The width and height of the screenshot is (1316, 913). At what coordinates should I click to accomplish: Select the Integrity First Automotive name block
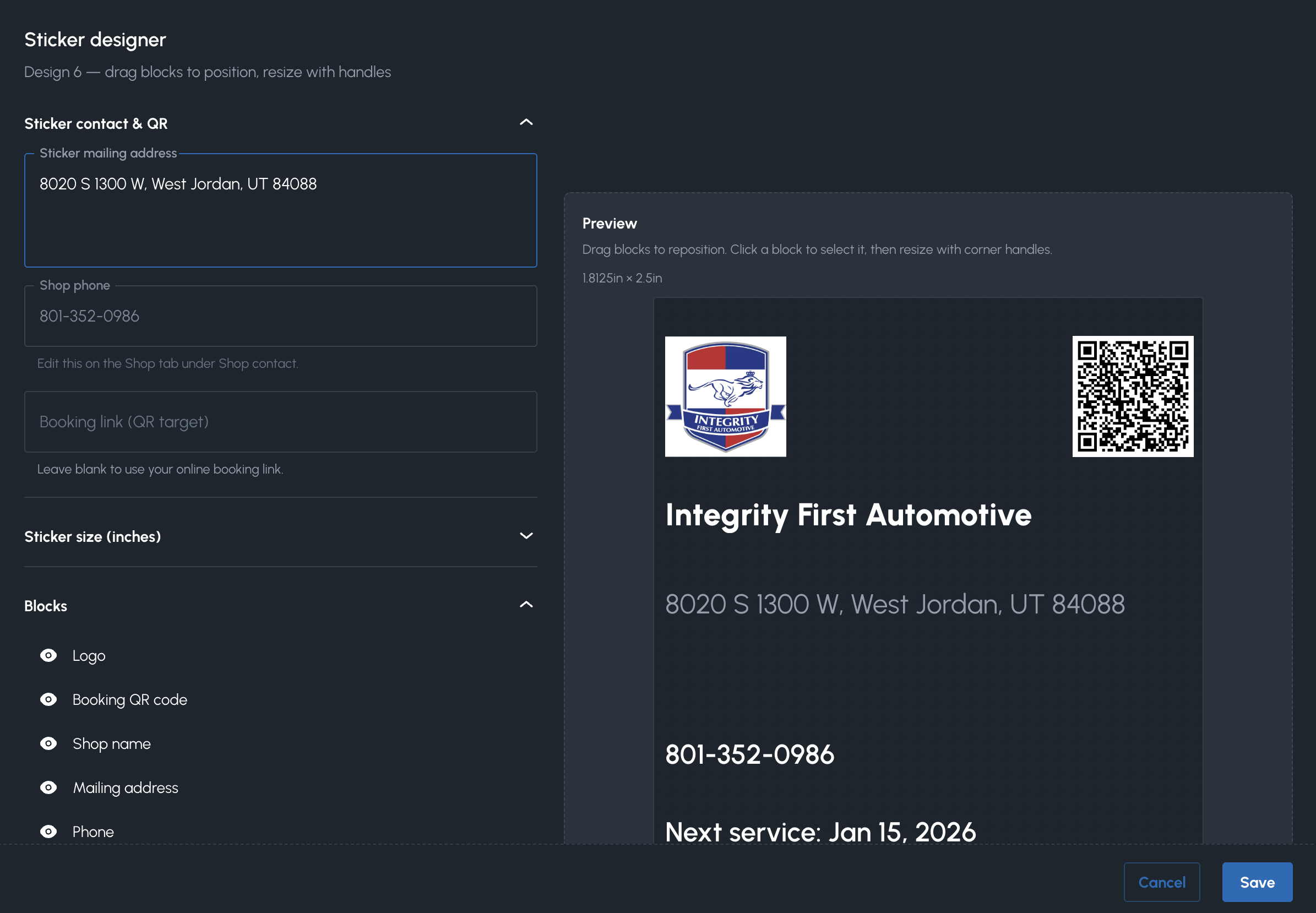(848, 515)
